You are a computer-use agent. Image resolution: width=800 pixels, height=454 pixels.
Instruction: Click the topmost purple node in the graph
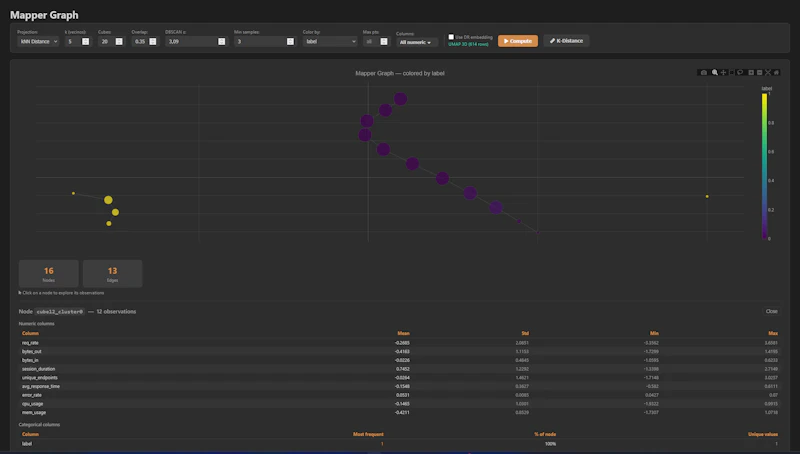point(401,99)
